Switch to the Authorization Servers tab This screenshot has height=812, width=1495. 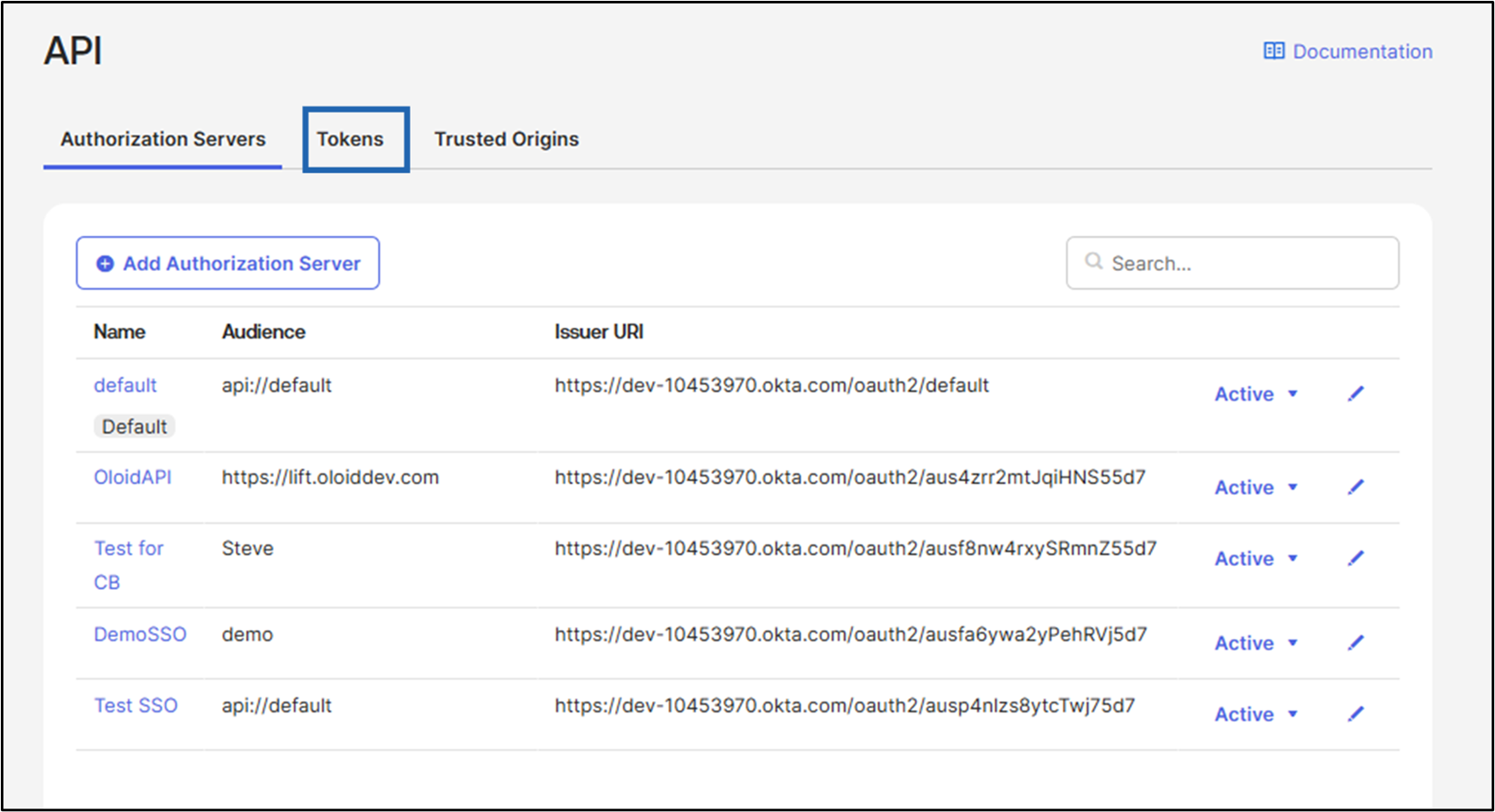[163, 139]
